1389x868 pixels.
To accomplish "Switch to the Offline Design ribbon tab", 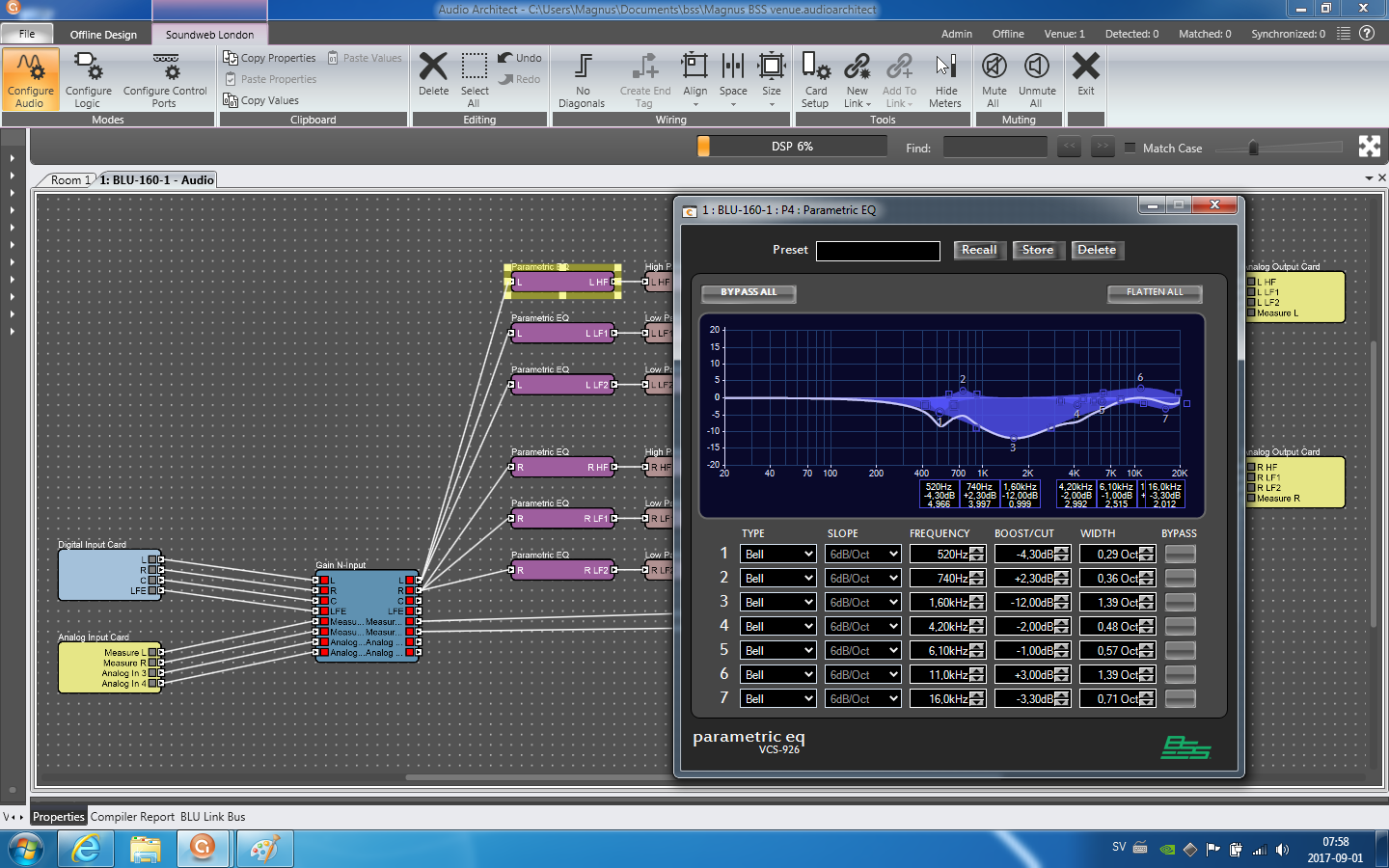I will pyautogui.click(x=103, y=34).
